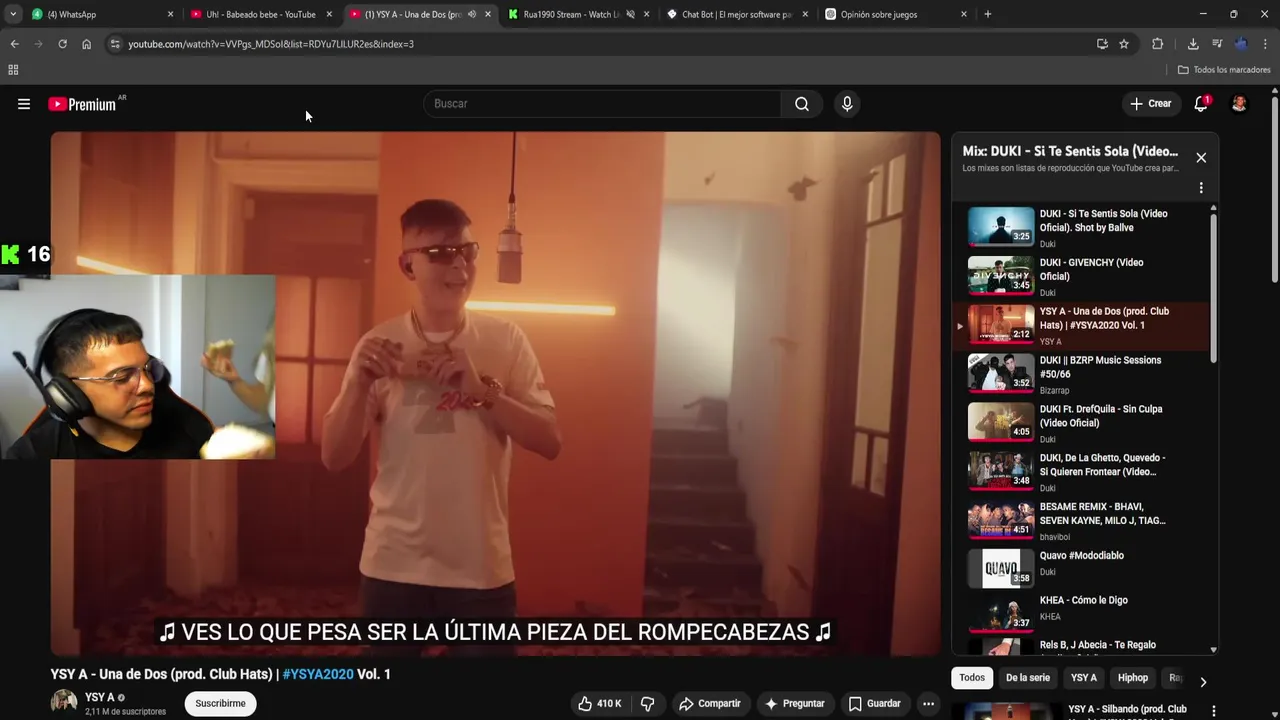Screen dimensions: 1280x720
Task: Click the Compartir button
Action: [710, 704]
